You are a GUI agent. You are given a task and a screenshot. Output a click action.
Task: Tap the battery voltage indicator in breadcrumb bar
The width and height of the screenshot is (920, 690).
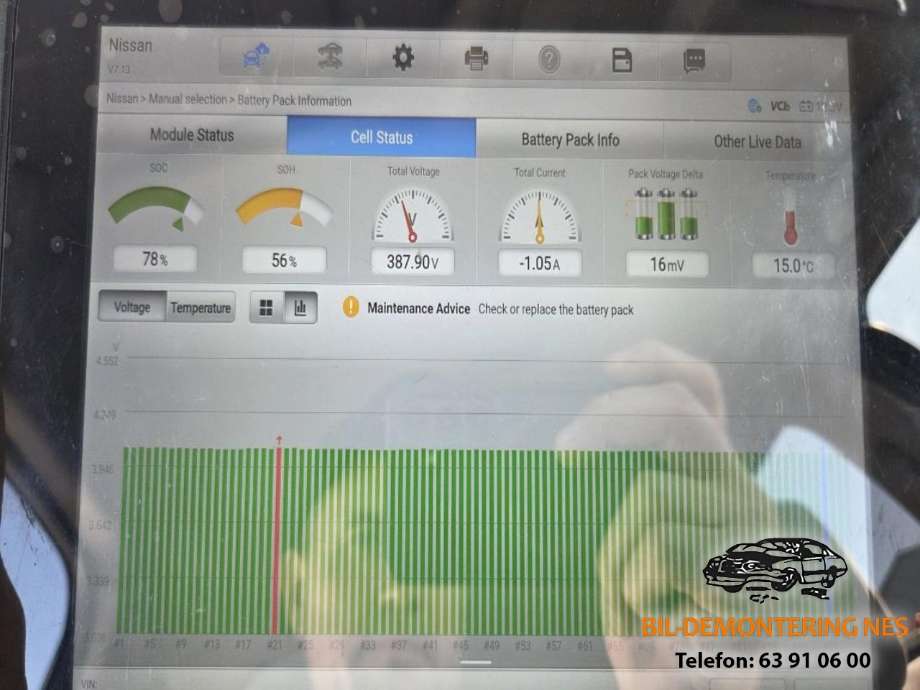[820, 107]
